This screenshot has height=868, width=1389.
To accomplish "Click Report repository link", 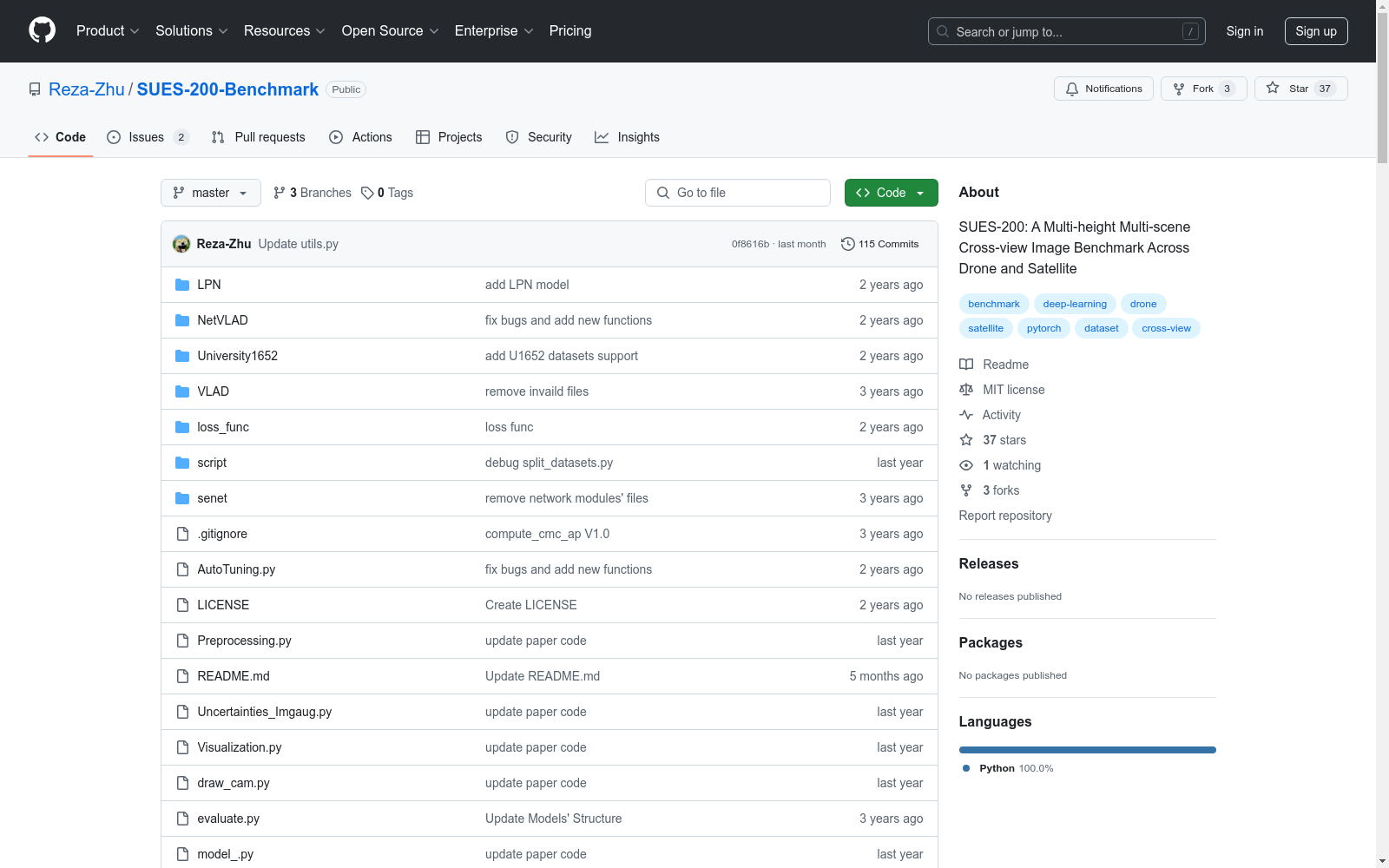I will 1005,516.
